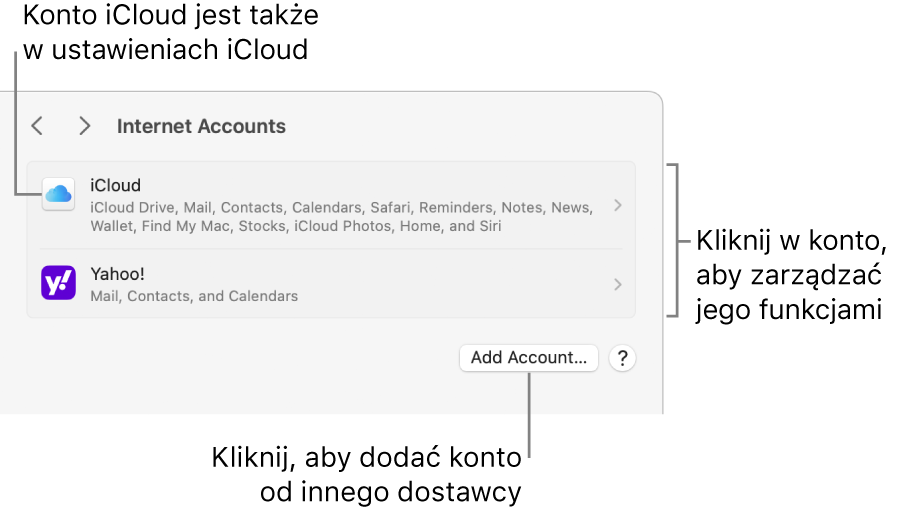Click the "Wallet, Find My Mac" feature line
The image size is (918, 513).
[295, 226]
